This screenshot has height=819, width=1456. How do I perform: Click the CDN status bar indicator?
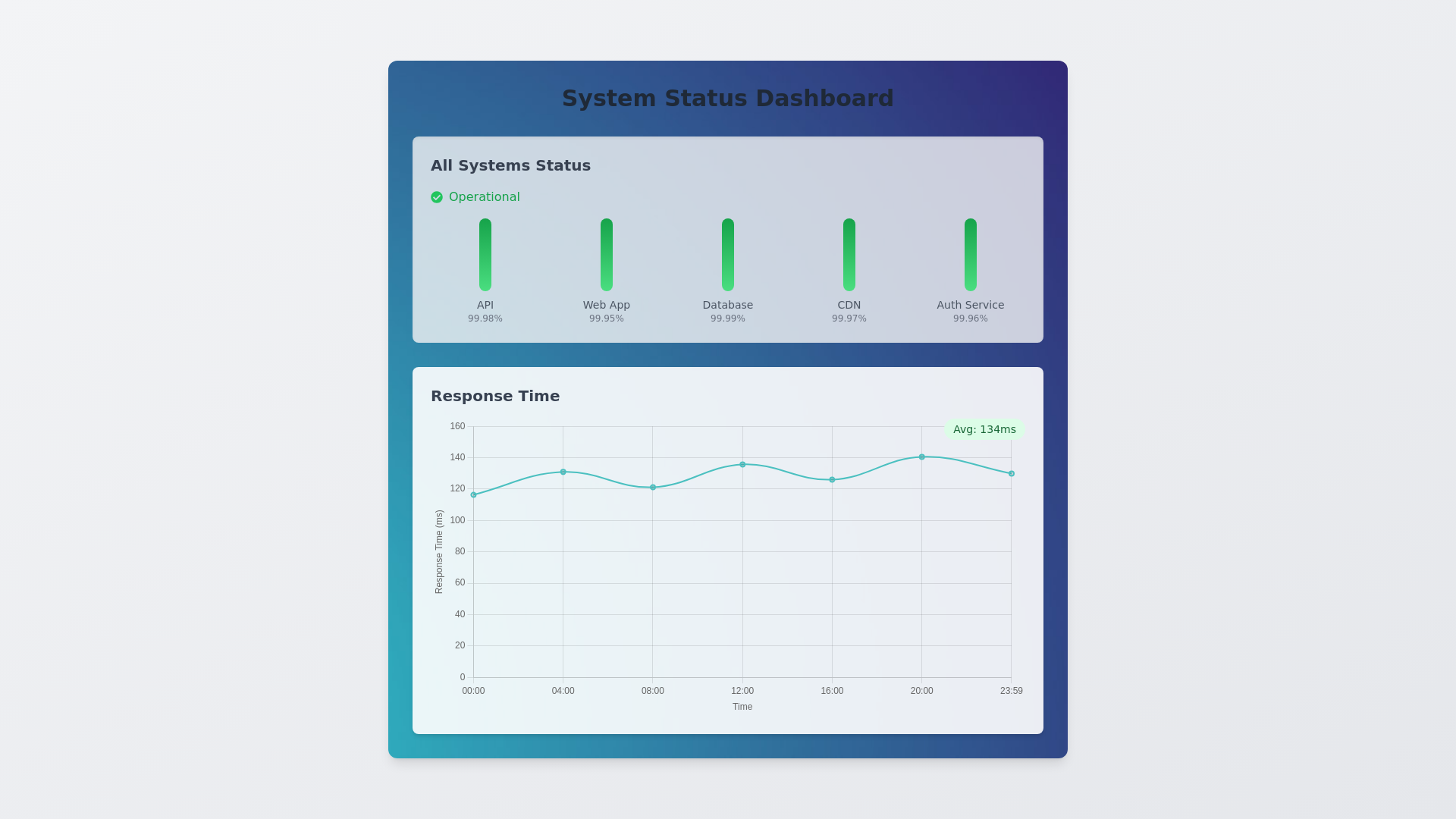(849, 254)
